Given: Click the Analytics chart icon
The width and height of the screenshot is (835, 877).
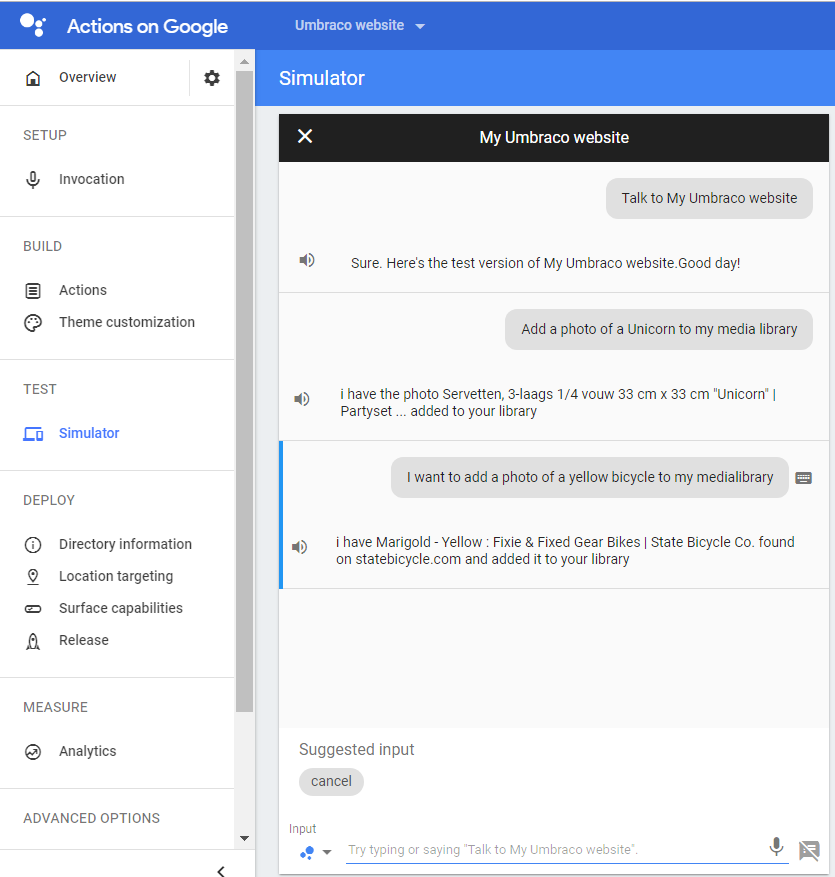Looking at the screenshot, I should point(33,752).
